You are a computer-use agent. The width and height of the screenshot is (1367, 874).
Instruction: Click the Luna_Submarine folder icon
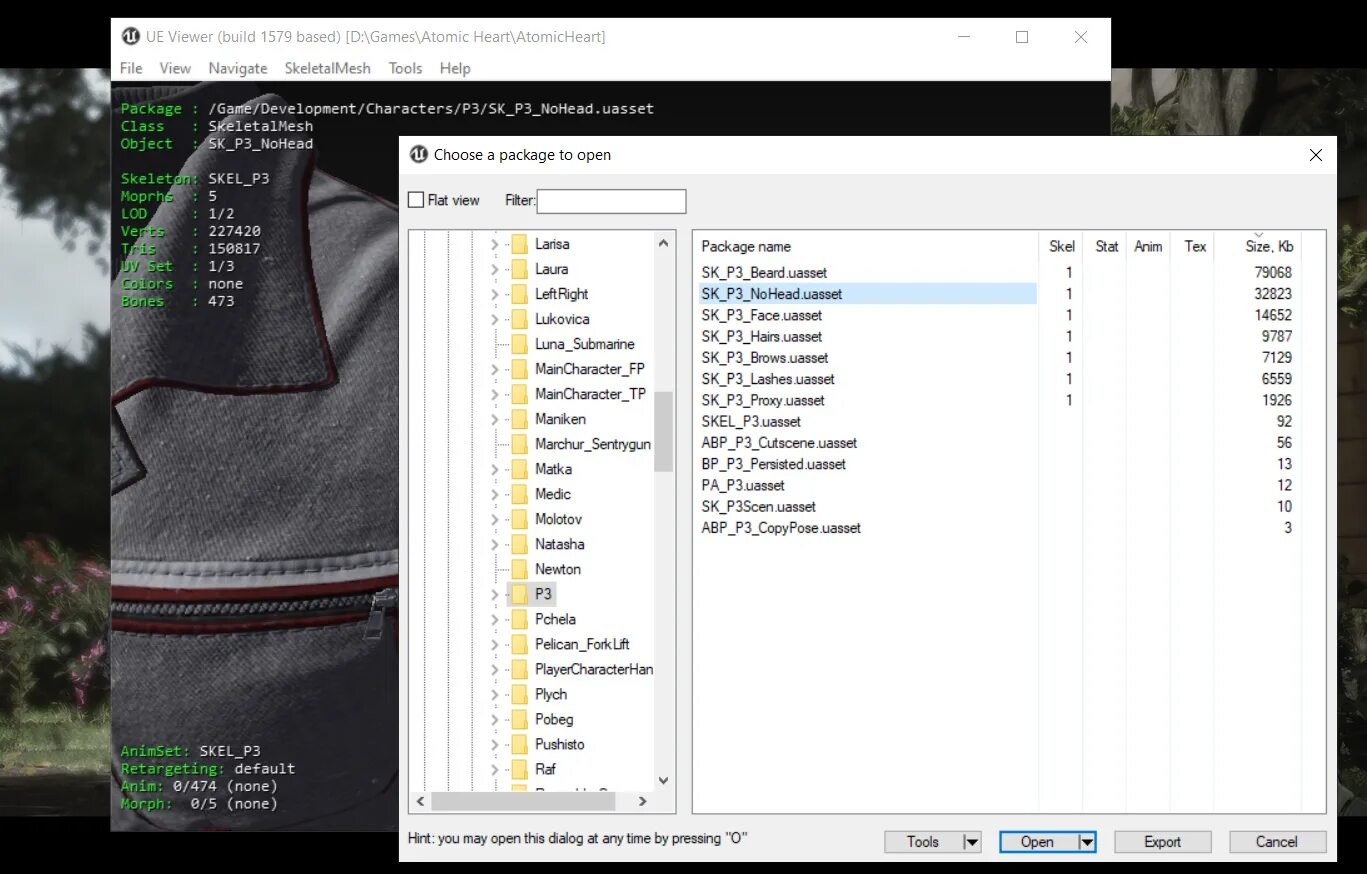click(x=519, y=344)
